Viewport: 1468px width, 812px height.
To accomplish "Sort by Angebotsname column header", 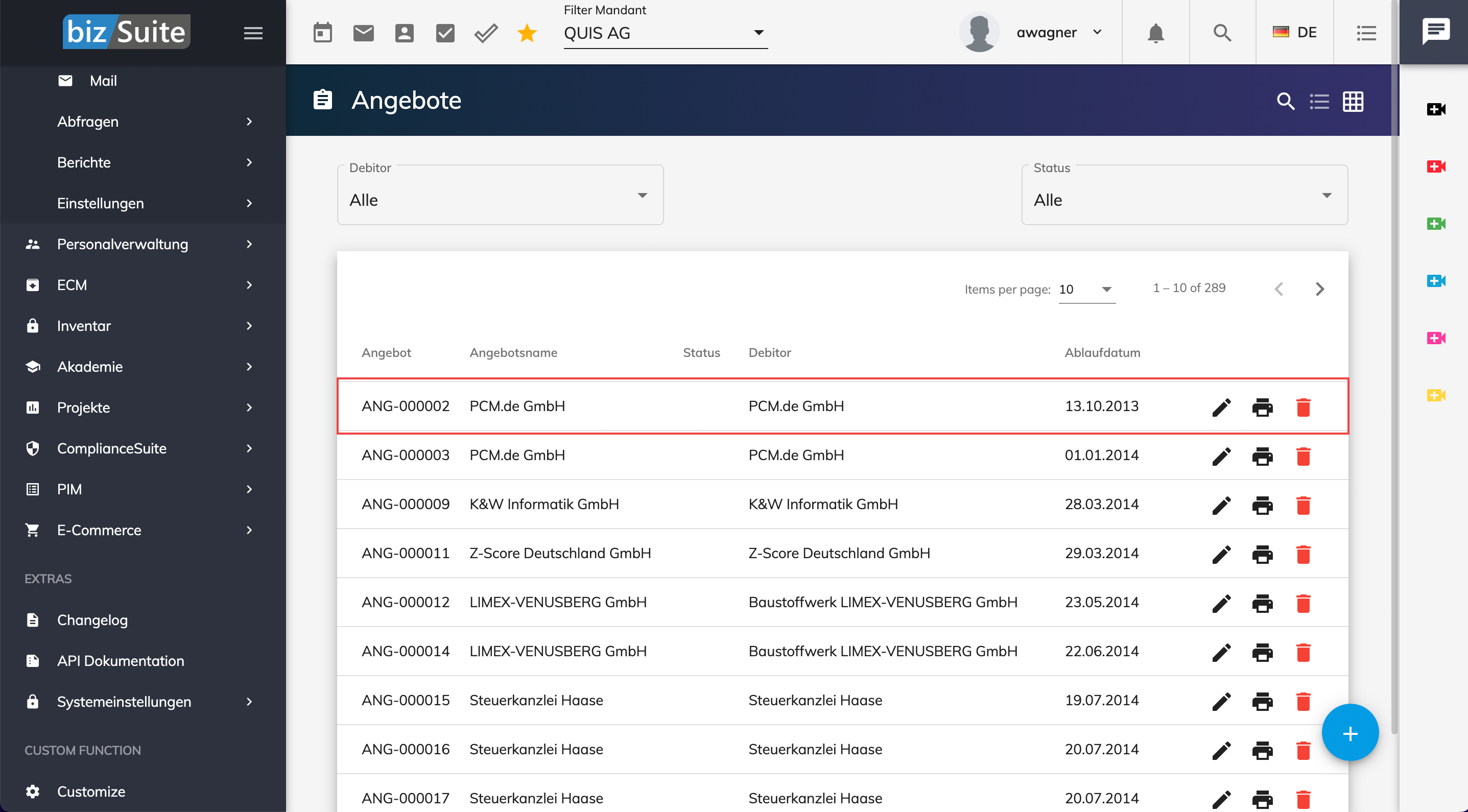I will pyautogui.click(x=513, y=353).
